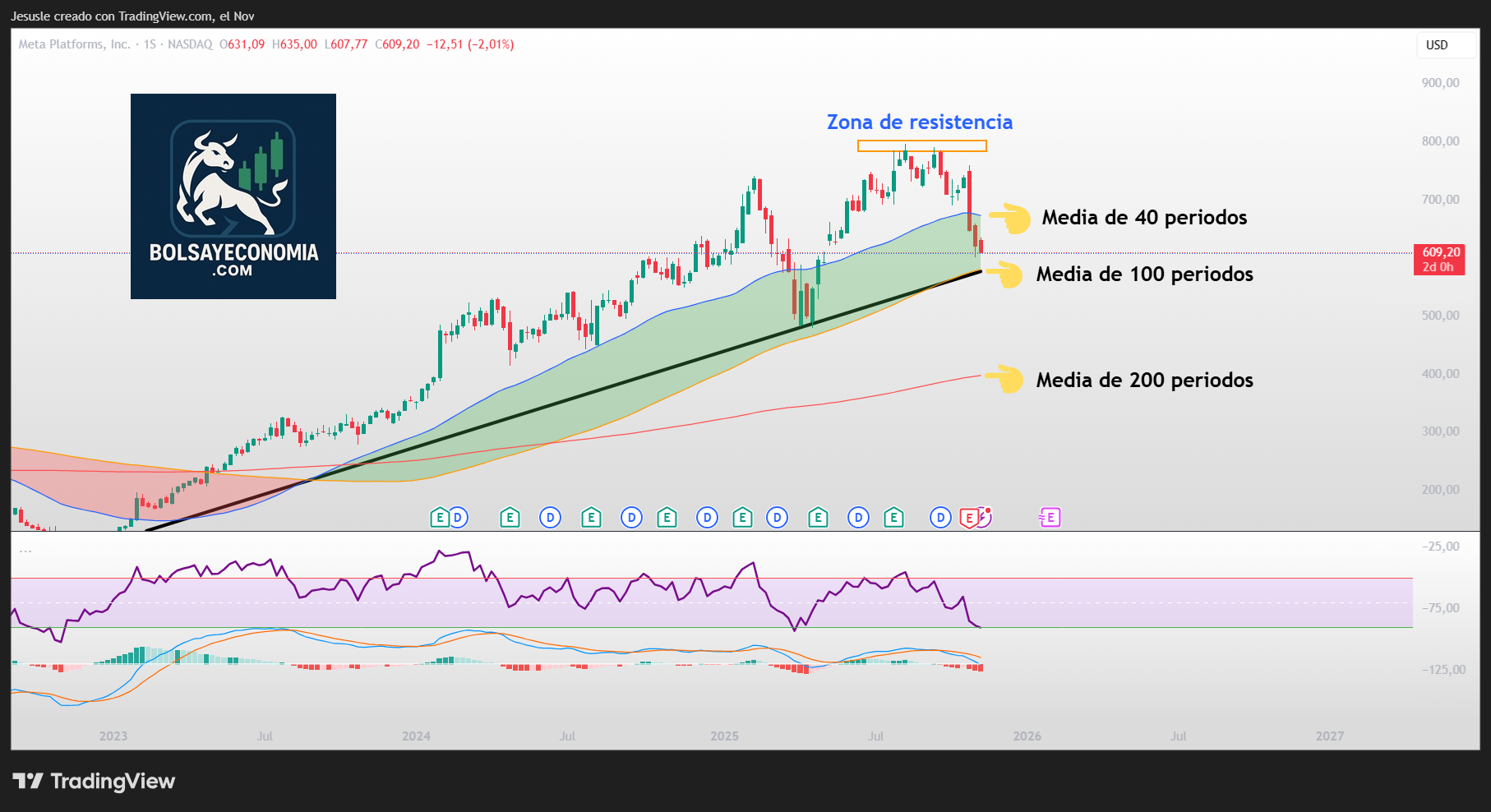
Task: Click the hand icon beside Media de 200 periodos
Action: [x=1005, y=380]
